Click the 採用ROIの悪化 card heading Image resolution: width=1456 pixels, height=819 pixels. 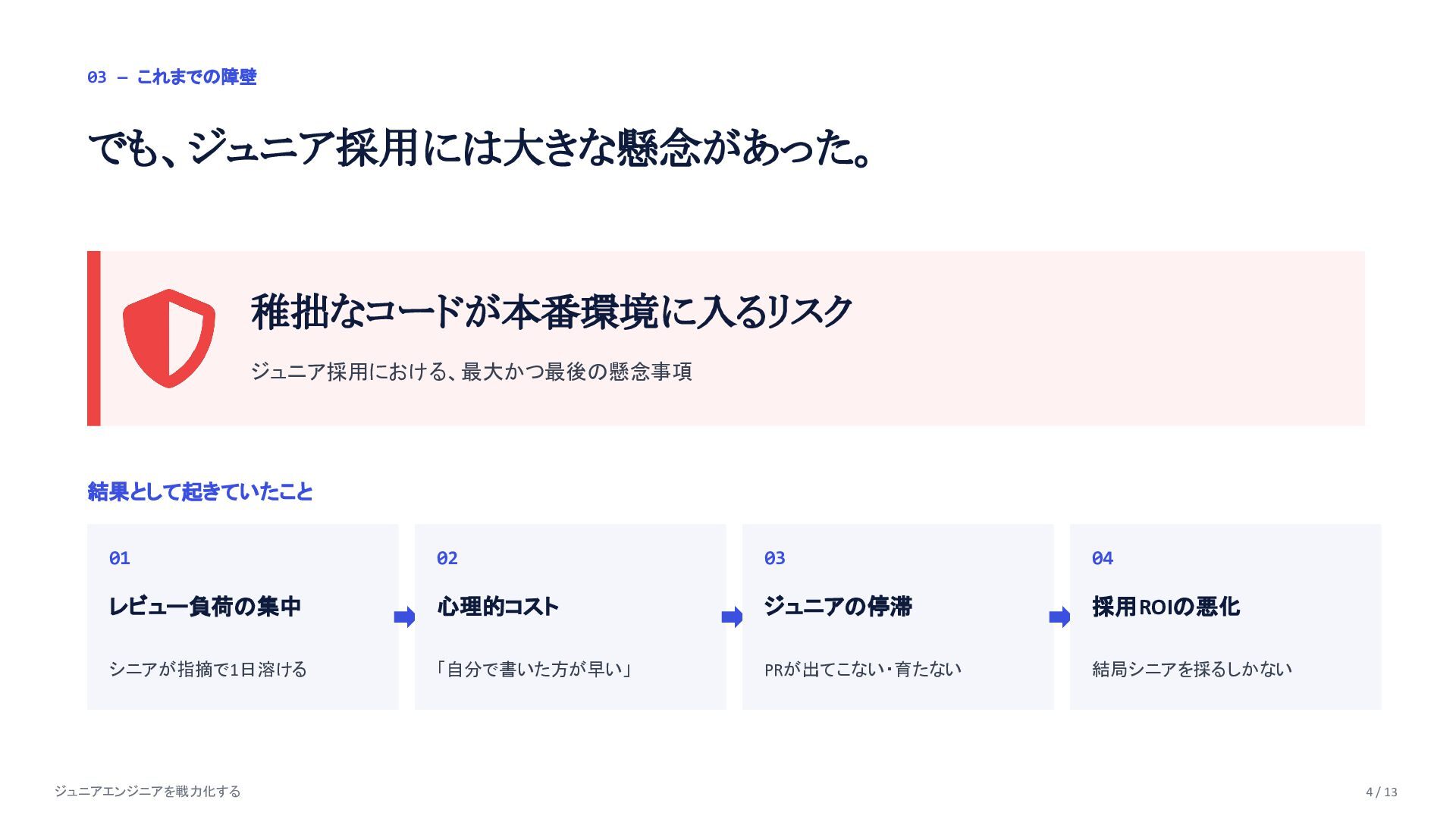click(1166, 607)
